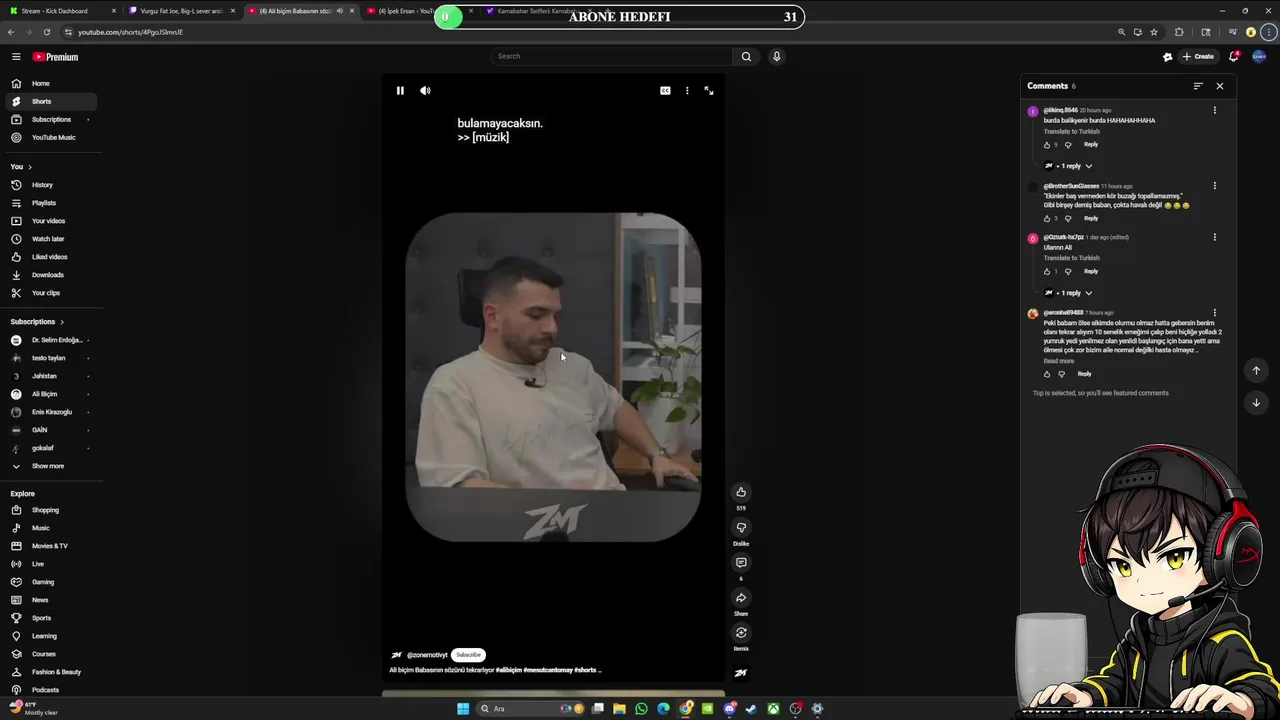Open comments via the comment bubble icon
The height and width of the screenshot is (720, 1280).
pos(741,563)
